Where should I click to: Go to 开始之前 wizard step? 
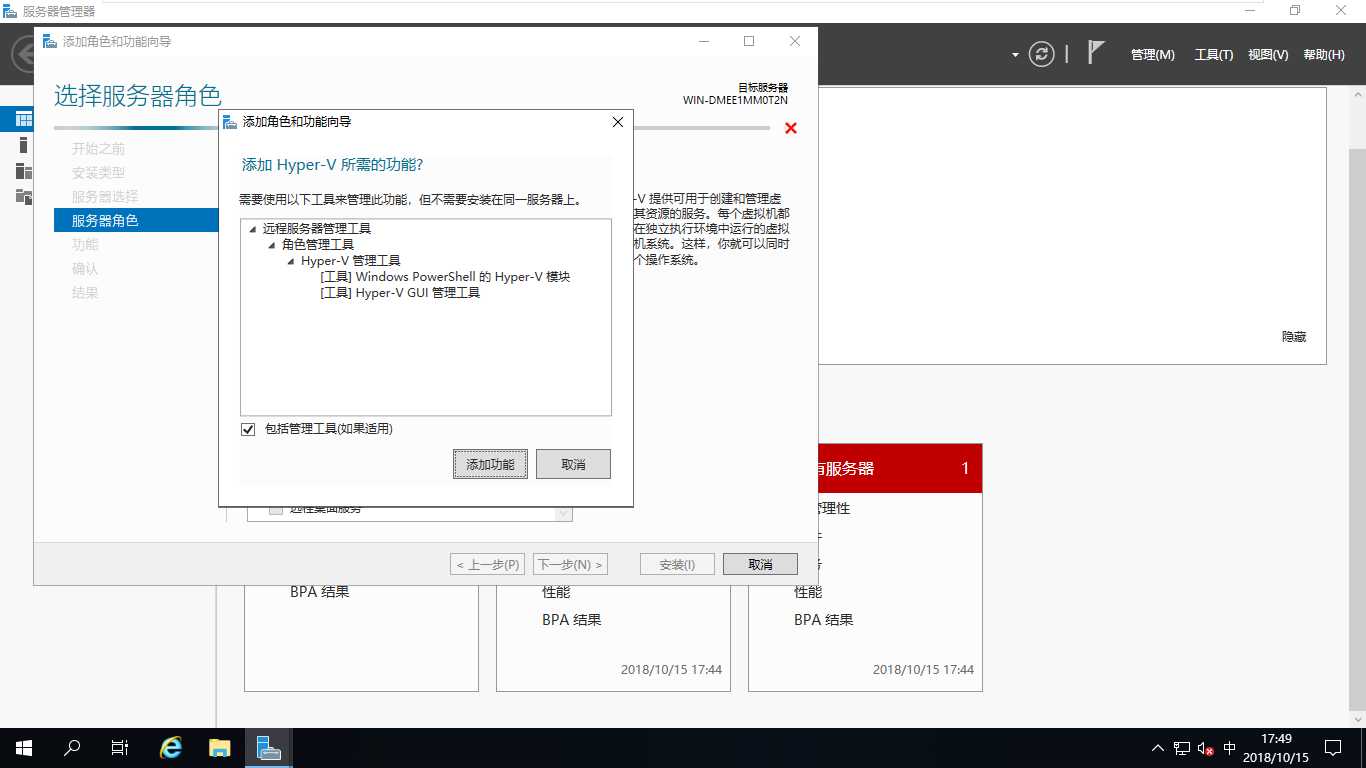pos(98,148)
